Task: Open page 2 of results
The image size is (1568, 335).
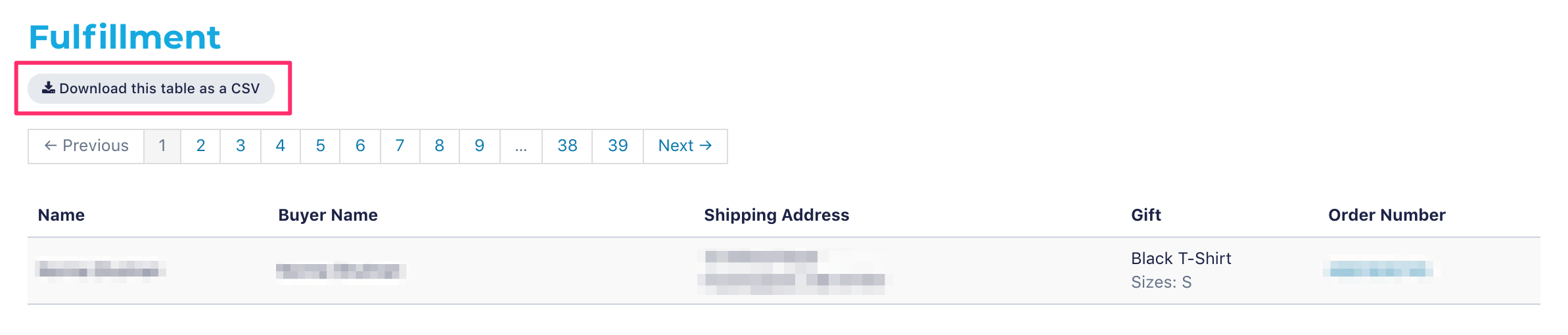Action: [x=200, y=146]
